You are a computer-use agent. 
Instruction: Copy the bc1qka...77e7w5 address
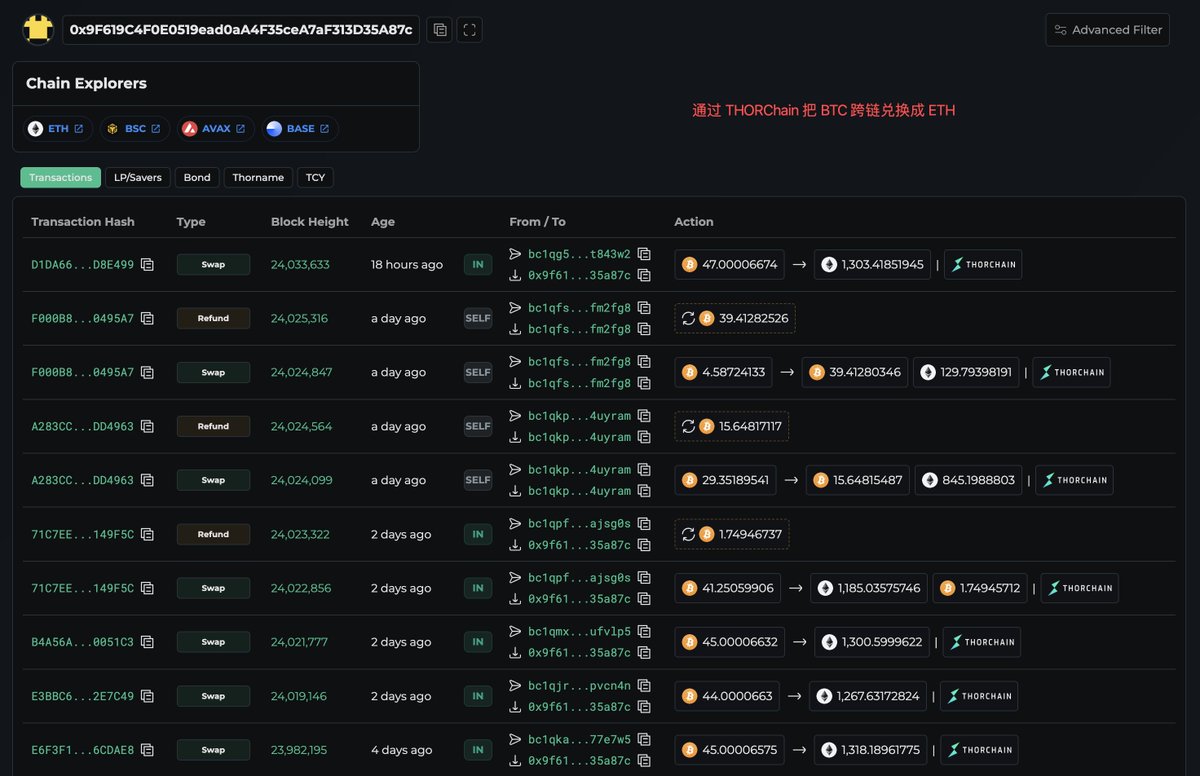(644, 740)
